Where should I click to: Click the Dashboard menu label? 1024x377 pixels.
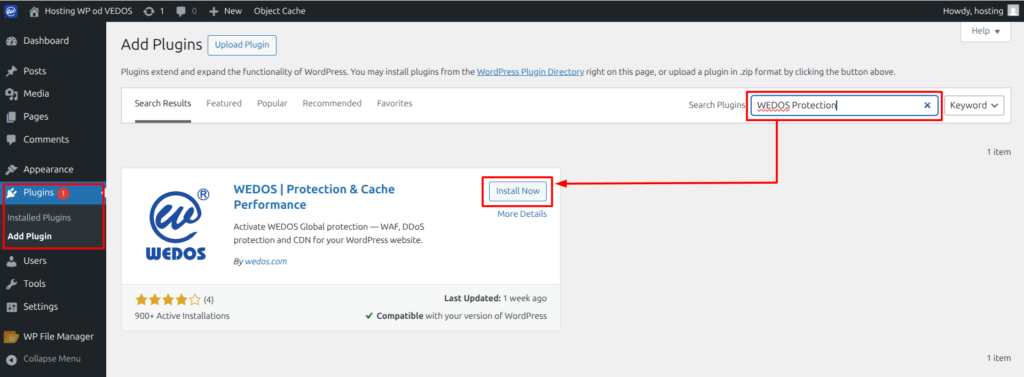coord(46,41)
